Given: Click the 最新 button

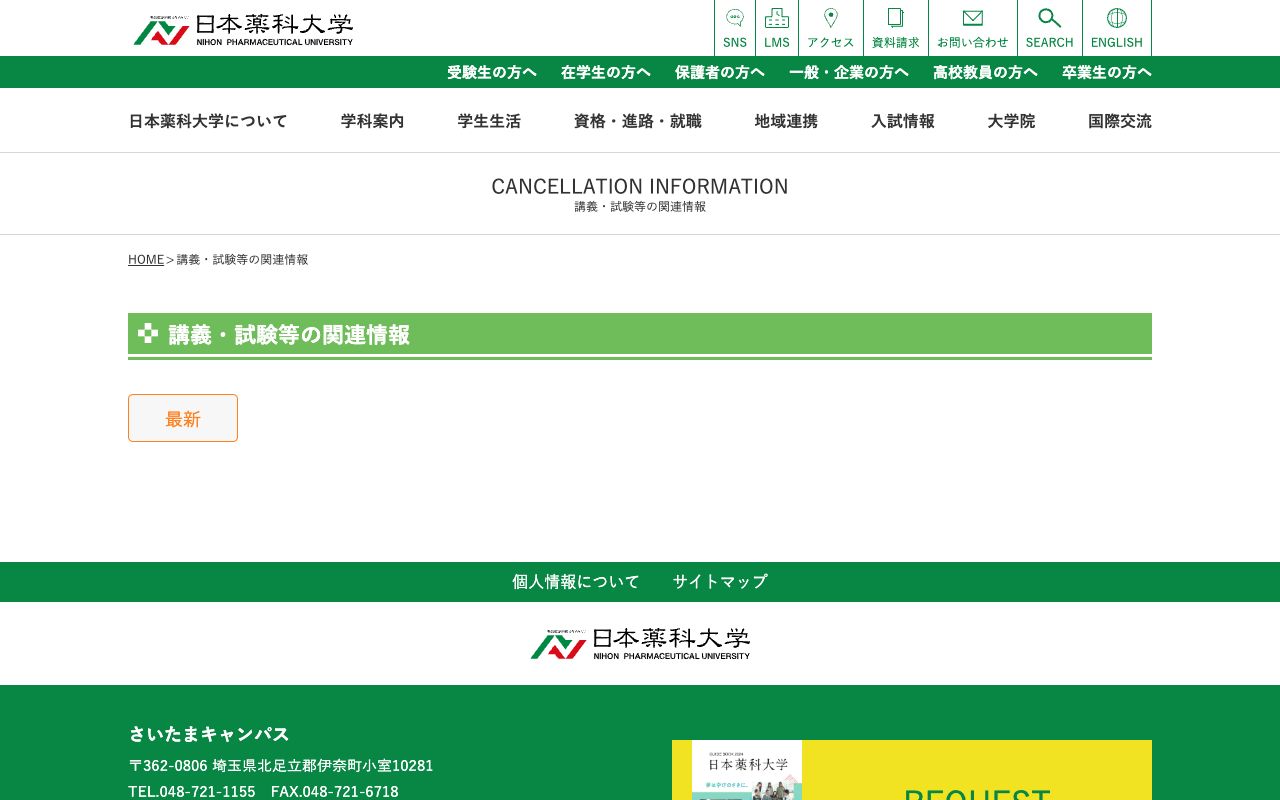Looking at the screenshot, I should [183, 418].
